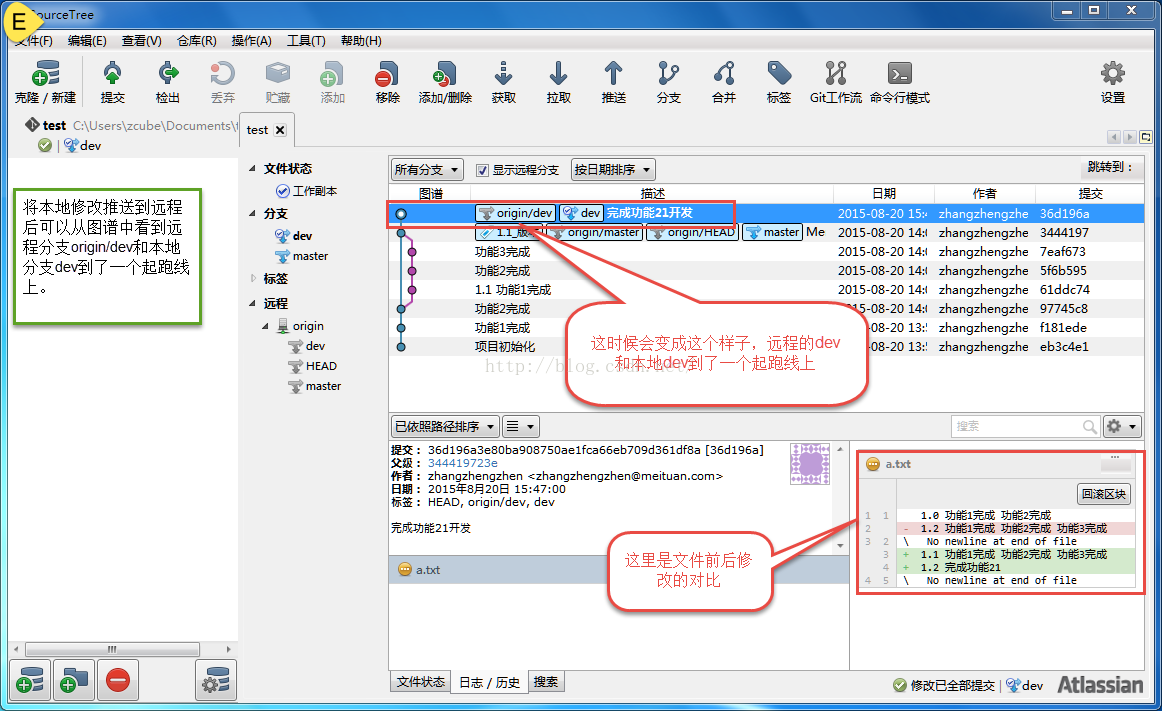1162x711 pixels.
Task: Select the 项目初始化 commit row
Action: point(766,347)
